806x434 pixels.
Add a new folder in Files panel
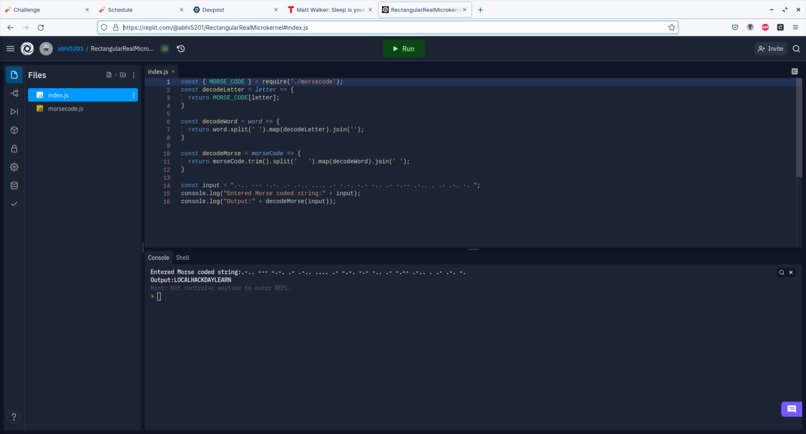[123, 75]
